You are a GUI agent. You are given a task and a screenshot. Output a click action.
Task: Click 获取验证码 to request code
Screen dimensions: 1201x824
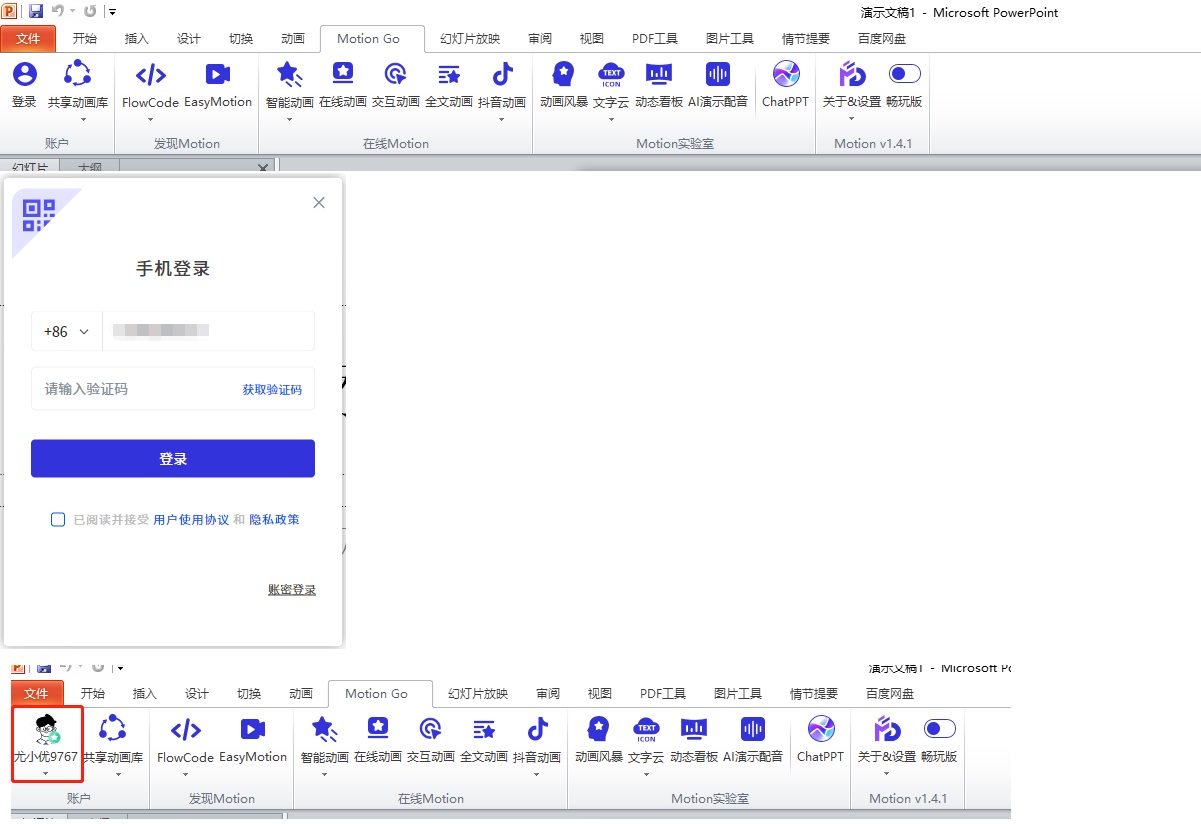pos(272,389)
